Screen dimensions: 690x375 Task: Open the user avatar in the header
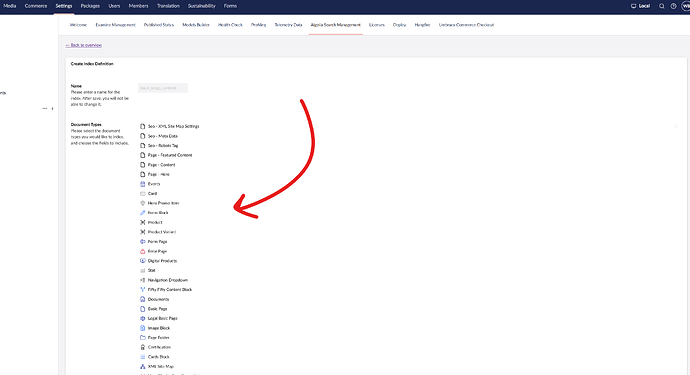[686, 6]
